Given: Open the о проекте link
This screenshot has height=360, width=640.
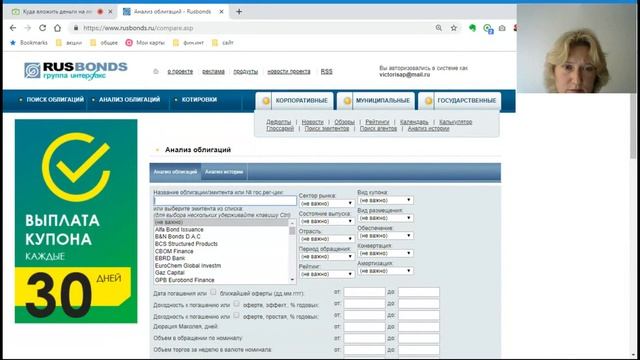Looking at the screenshot, I should tap(180, 71).
